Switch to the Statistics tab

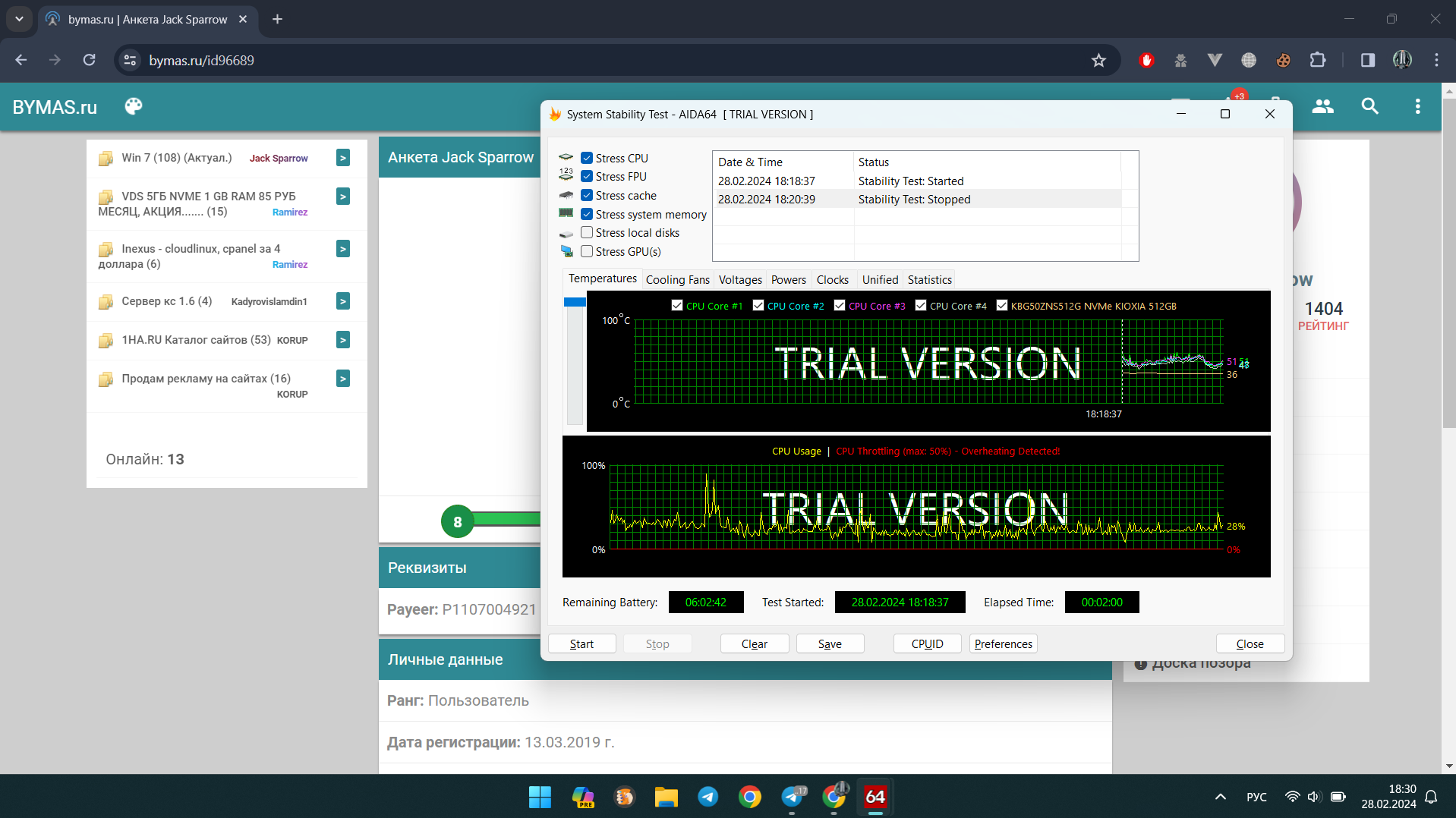[929, 280]
